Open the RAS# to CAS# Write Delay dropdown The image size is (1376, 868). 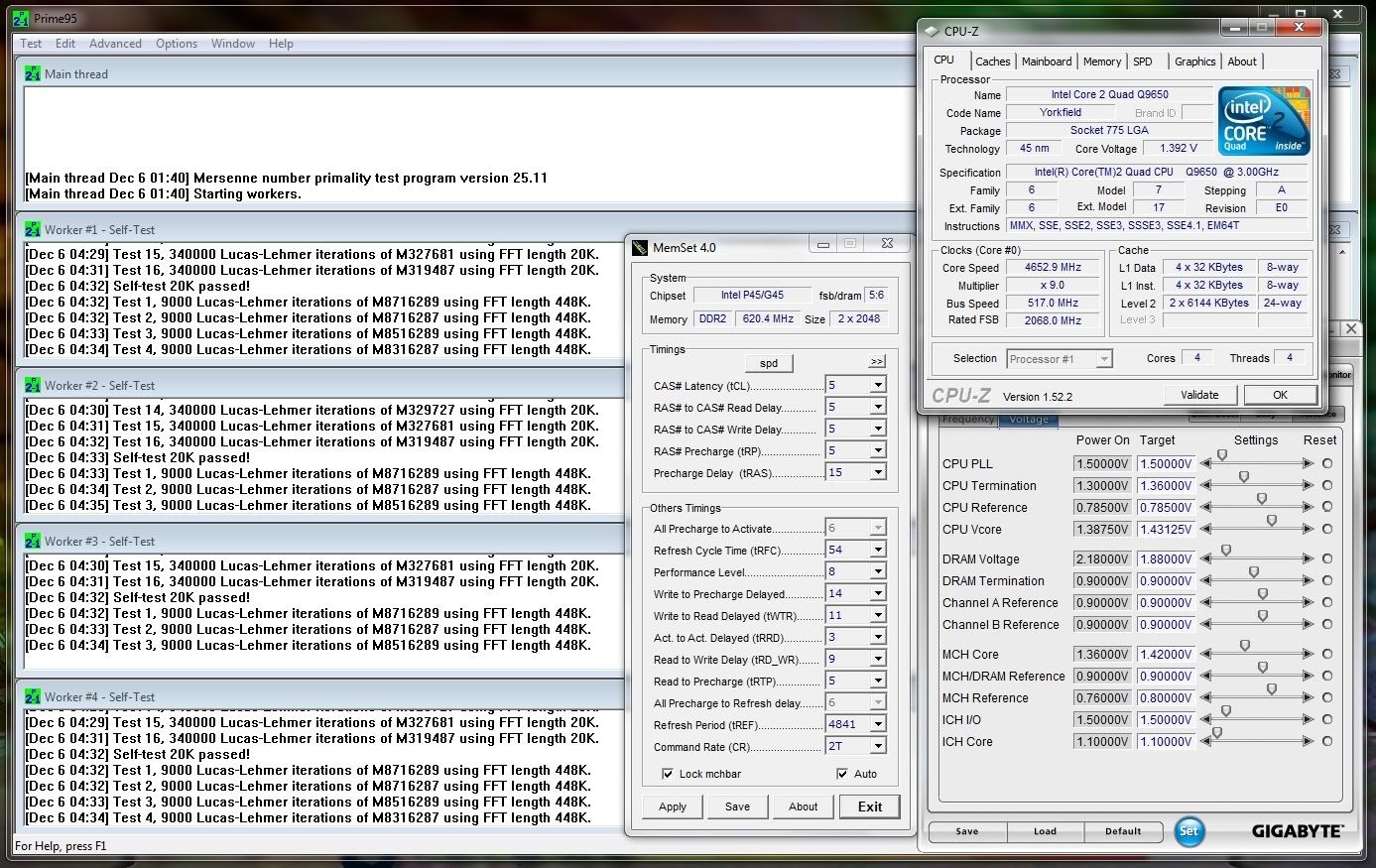click(877, 429)
